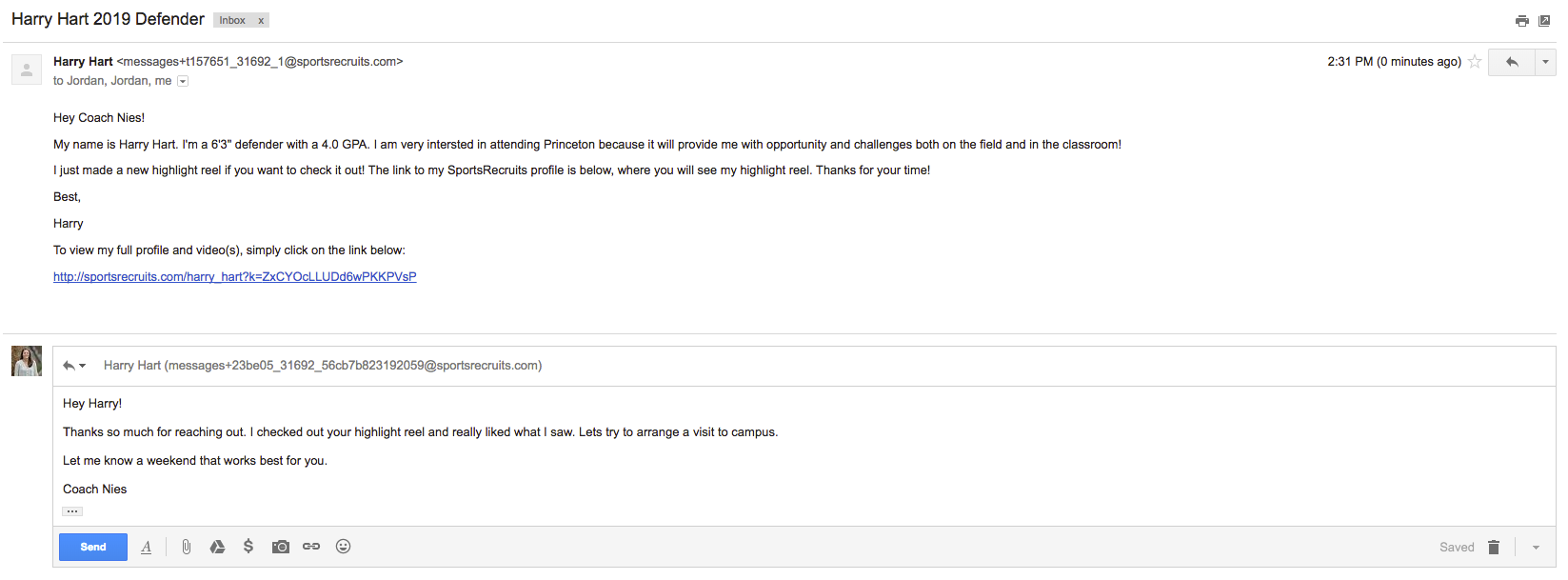Insert photo with camera icon

tap(281, 547)
